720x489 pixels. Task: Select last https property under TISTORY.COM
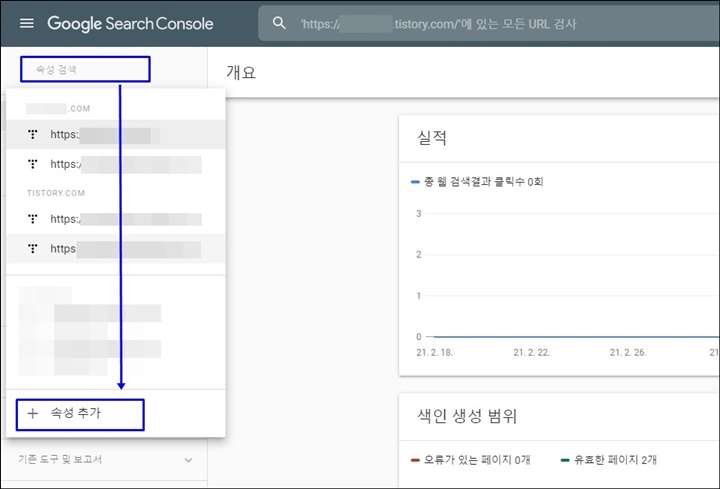click(115, 249)
